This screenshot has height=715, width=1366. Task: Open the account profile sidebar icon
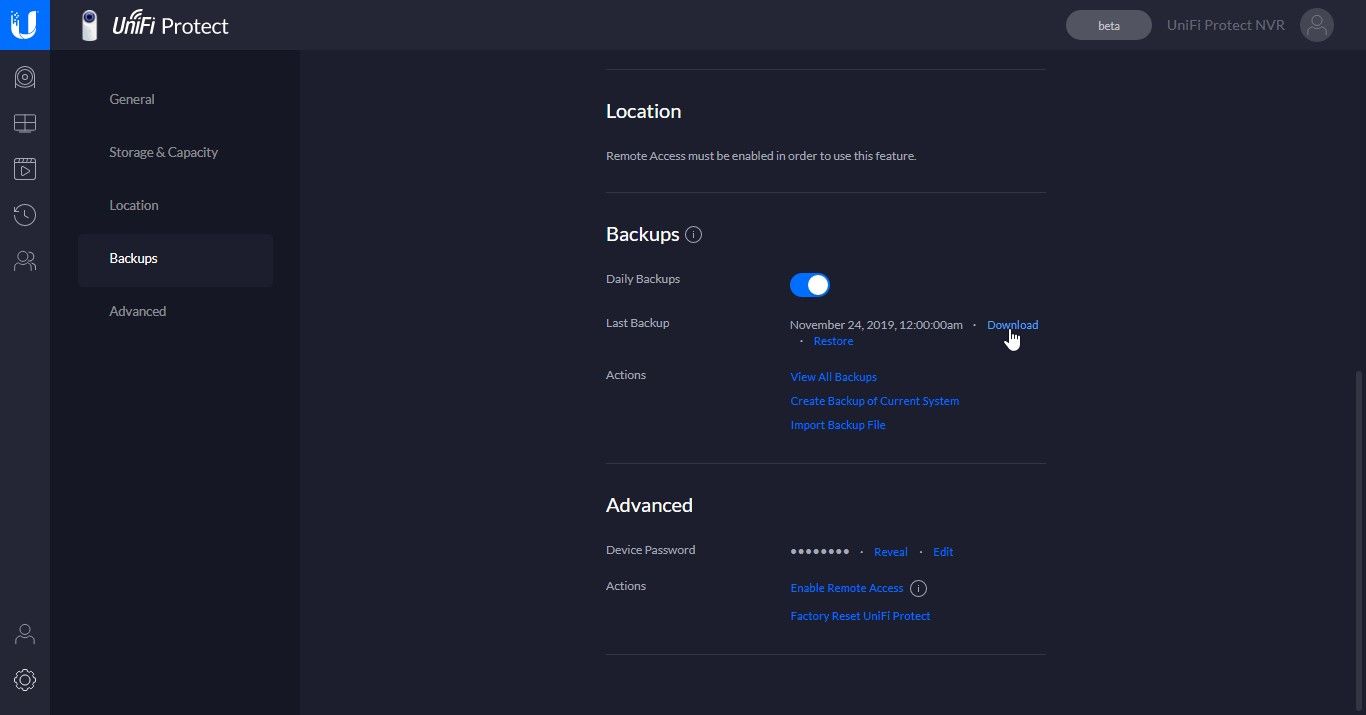tap(25, 634)
